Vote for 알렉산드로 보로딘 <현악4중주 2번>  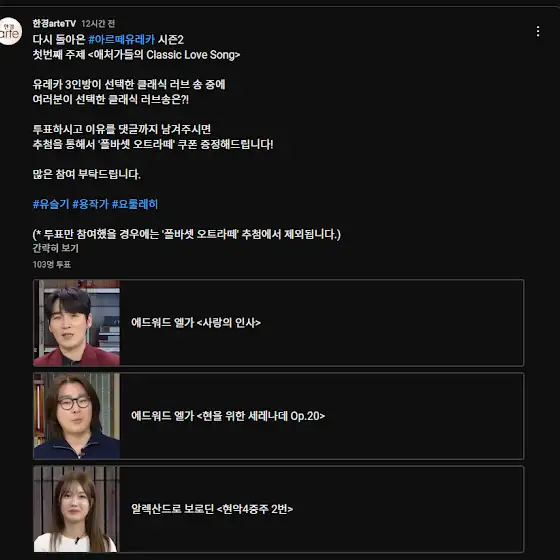click(279, 509)
